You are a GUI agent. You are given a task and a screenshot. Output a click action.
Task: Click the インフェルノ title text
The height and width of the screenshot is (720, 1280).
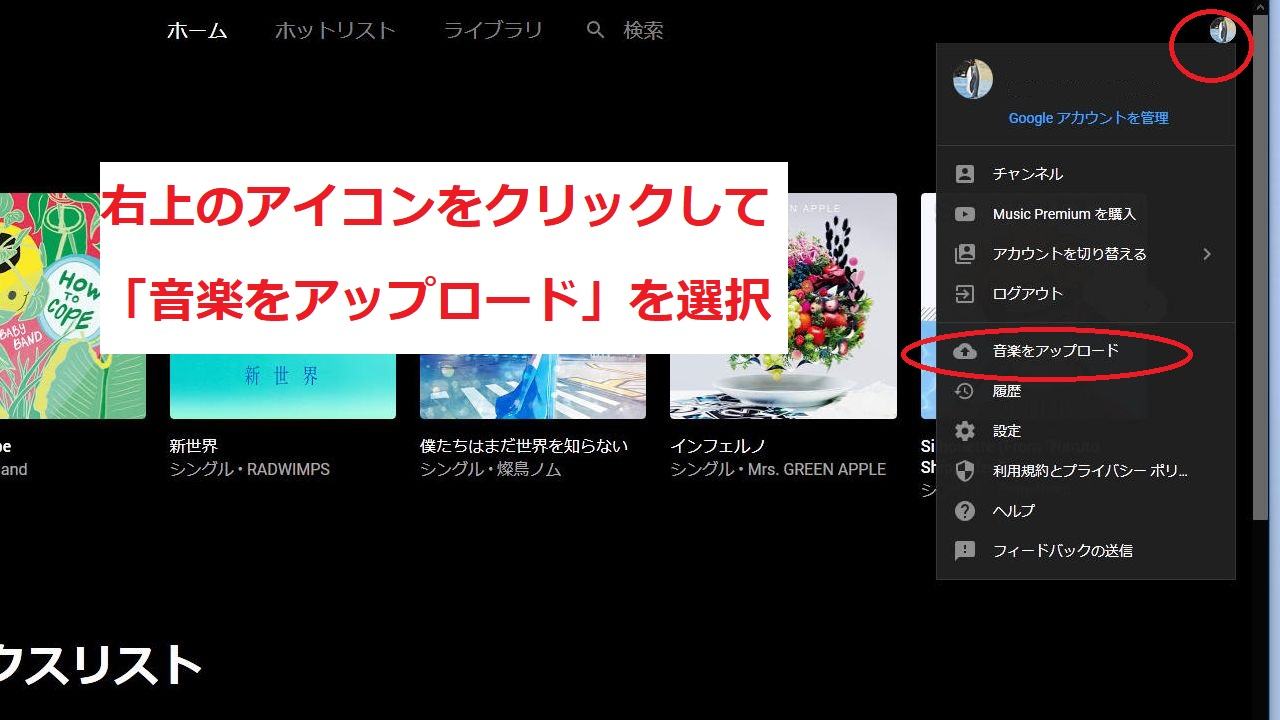coord(718,446)
